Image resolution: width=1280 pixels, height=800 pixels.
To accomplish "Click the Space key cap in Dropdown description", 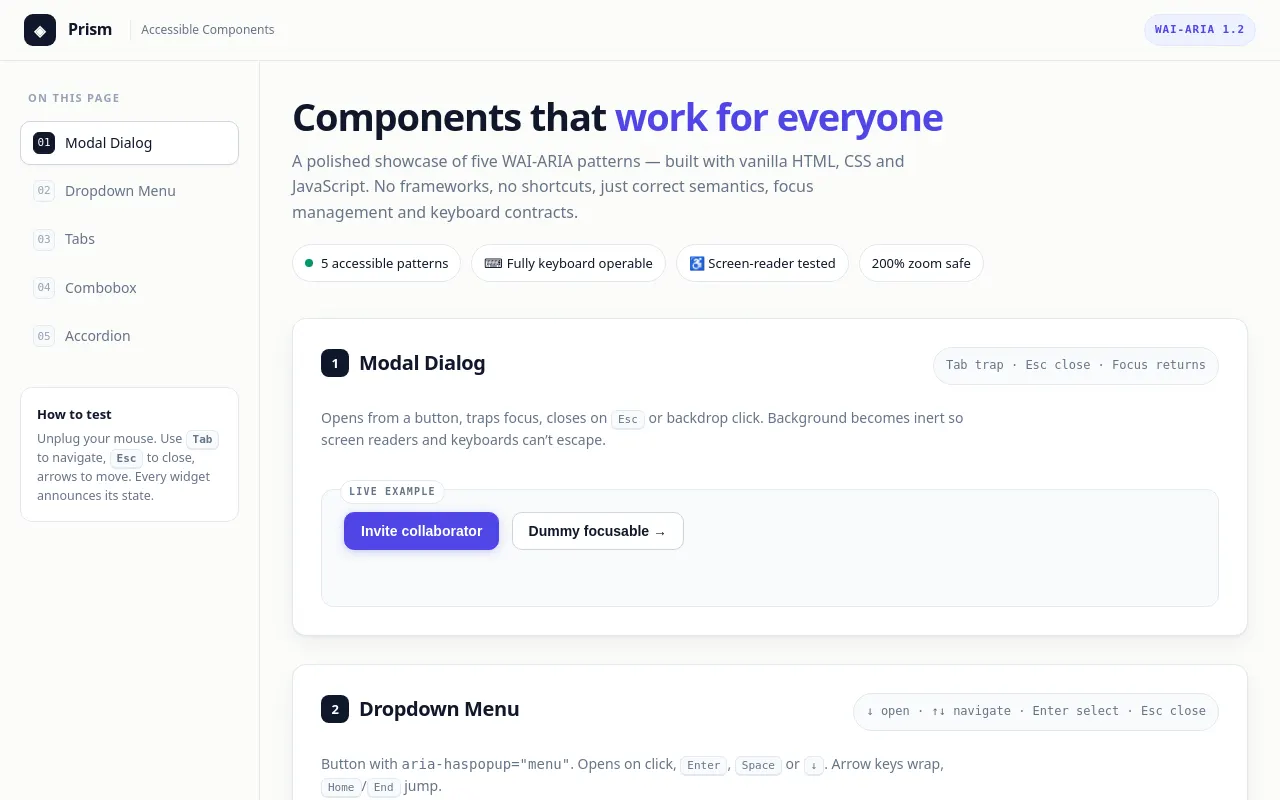I will 758,765.
